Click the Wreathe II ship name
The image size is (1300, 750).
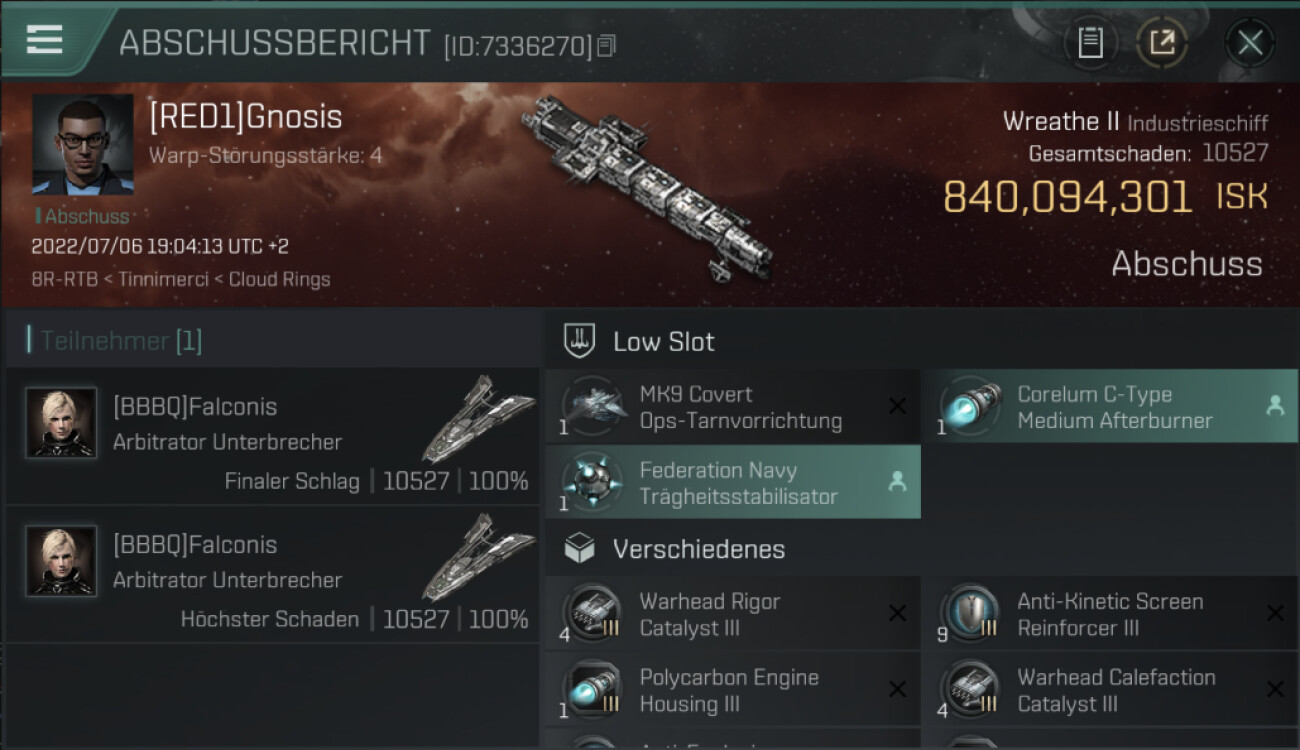coord(1061,122)
